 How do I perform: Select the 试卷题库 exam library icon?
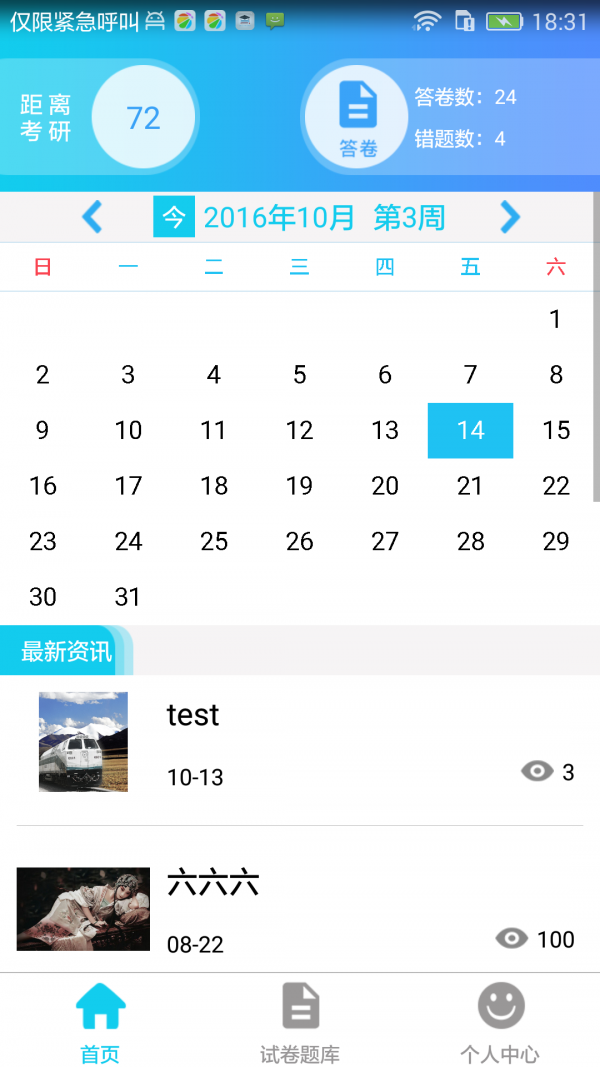[299, 1006]
